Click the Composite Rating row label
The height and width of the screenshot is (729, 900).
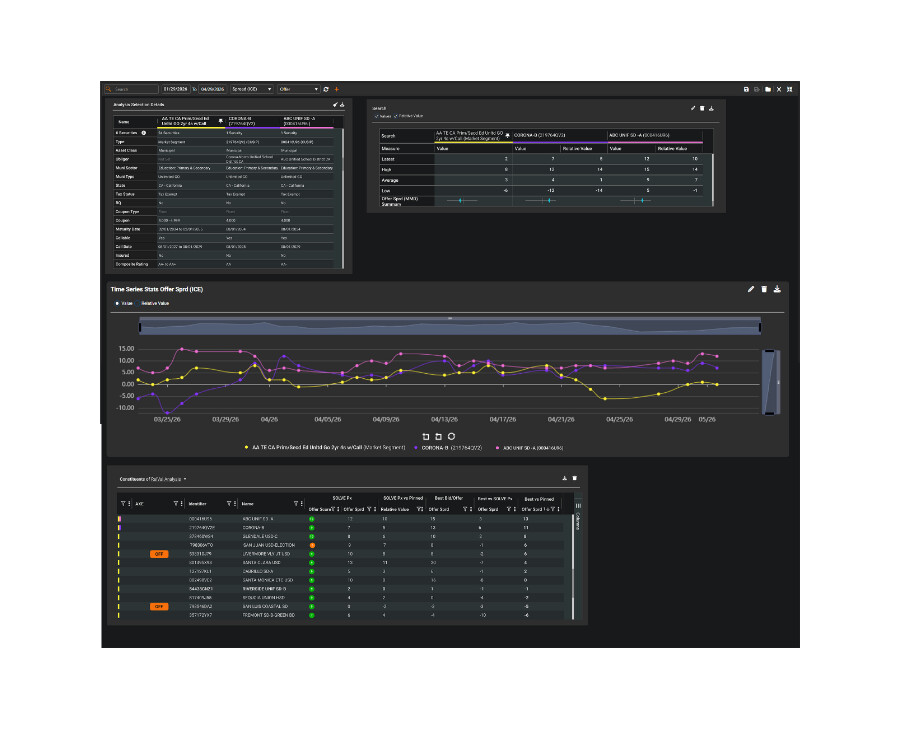point(132,265)
